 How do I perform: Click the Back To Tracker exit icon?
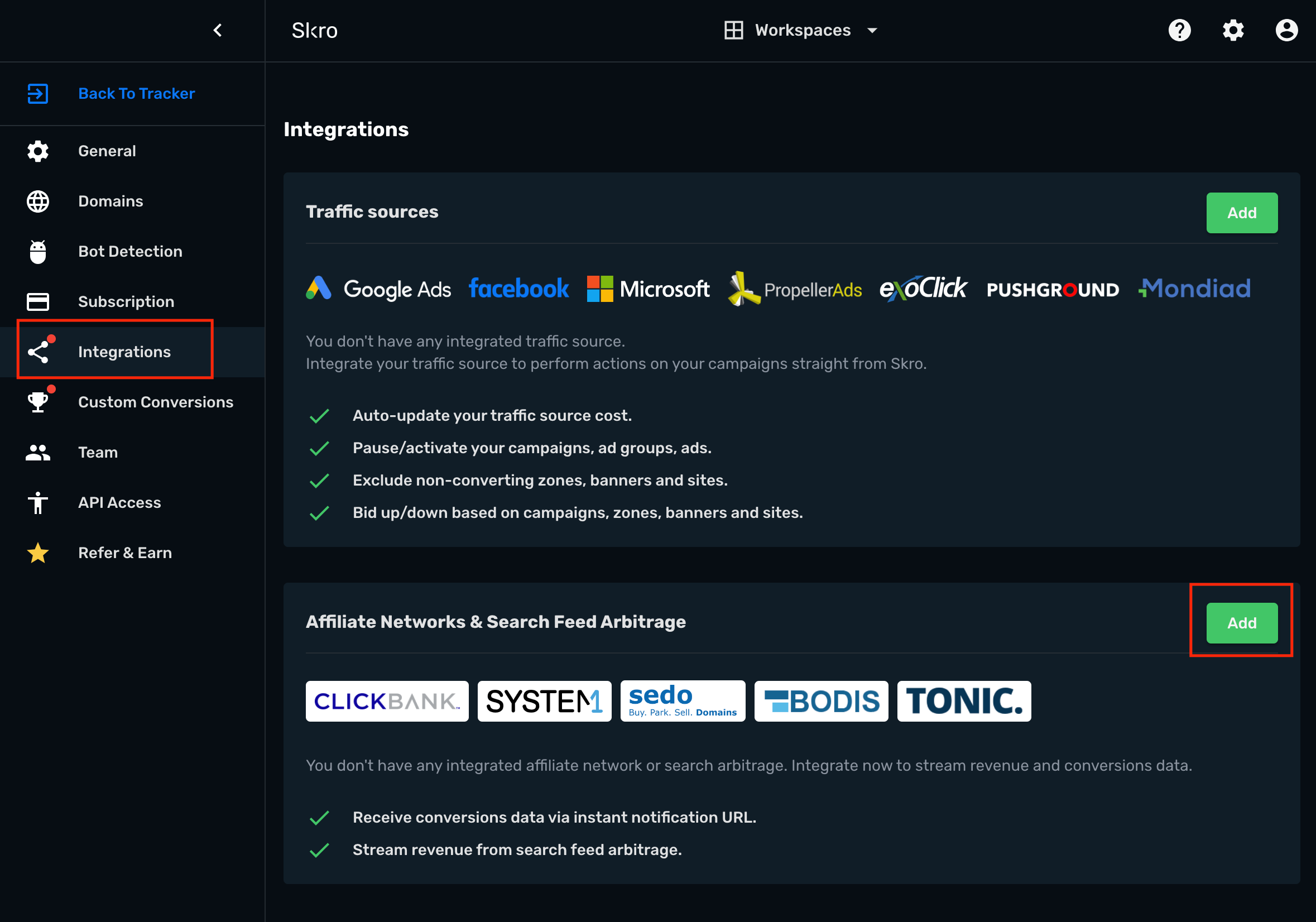click(x=38, y=93)
